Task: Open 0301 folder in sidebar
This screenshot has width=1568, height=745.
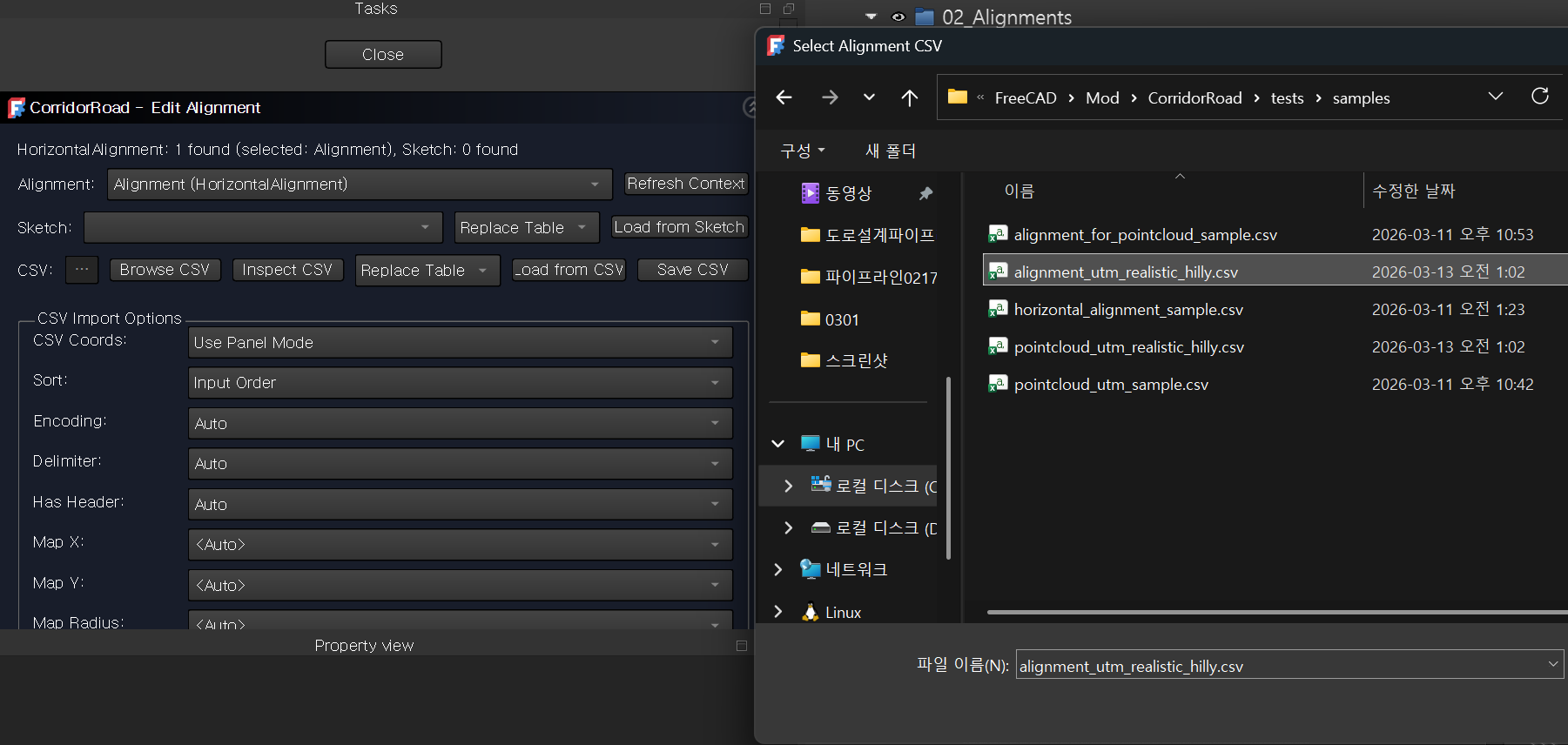Action: (830, 319)
